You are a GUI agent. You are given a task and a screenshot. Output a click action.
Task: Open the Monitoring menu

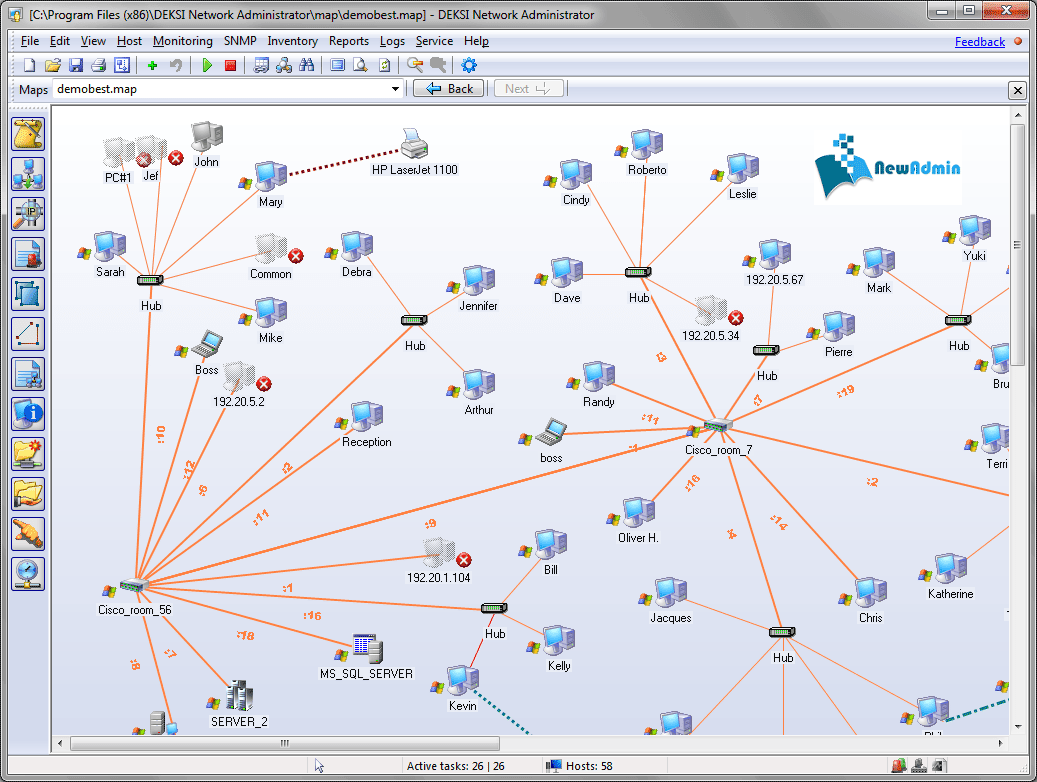coord(182,41)
